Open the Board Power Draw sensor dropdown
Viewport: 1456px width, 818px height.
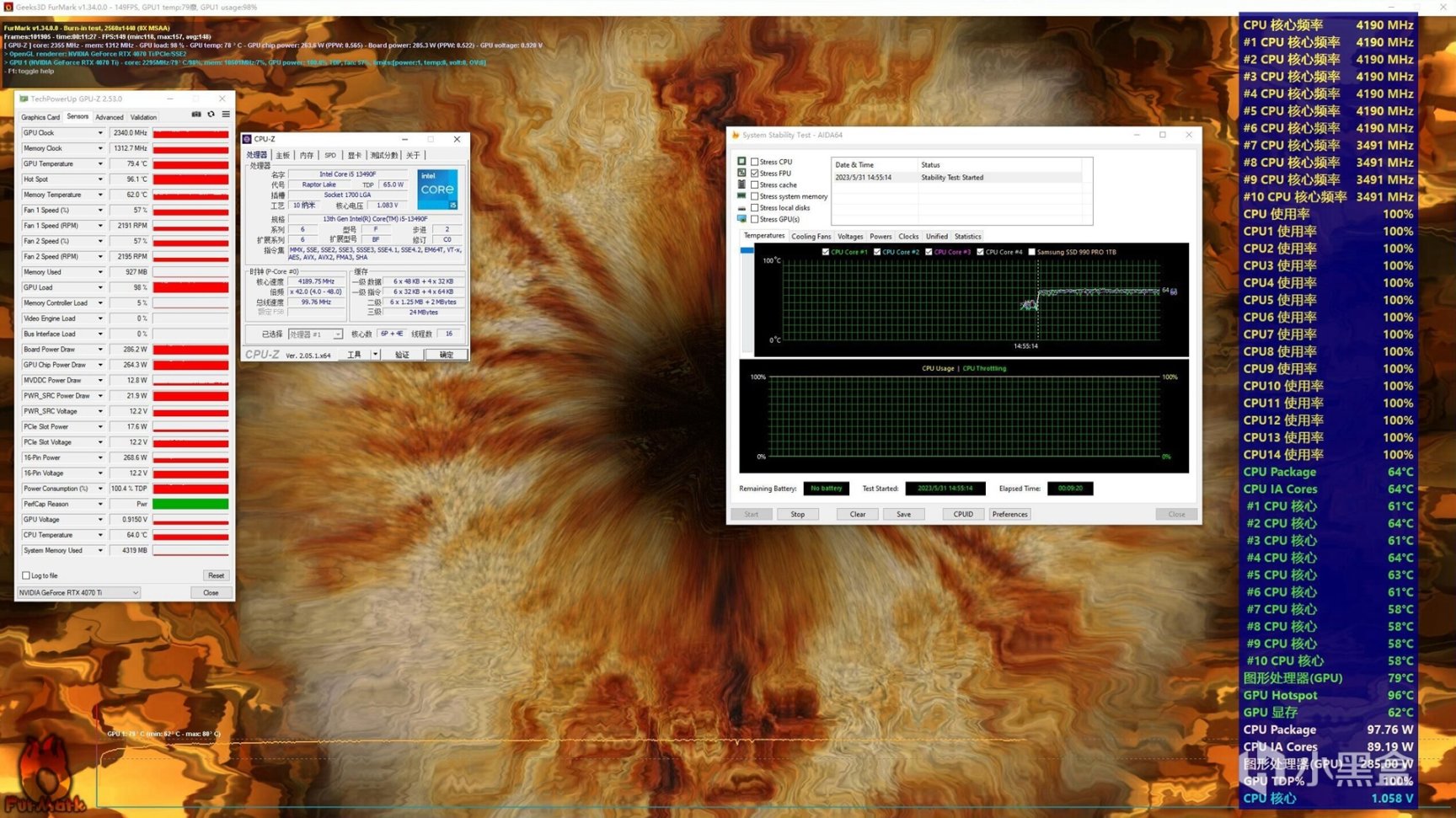(x=100, y=350)
